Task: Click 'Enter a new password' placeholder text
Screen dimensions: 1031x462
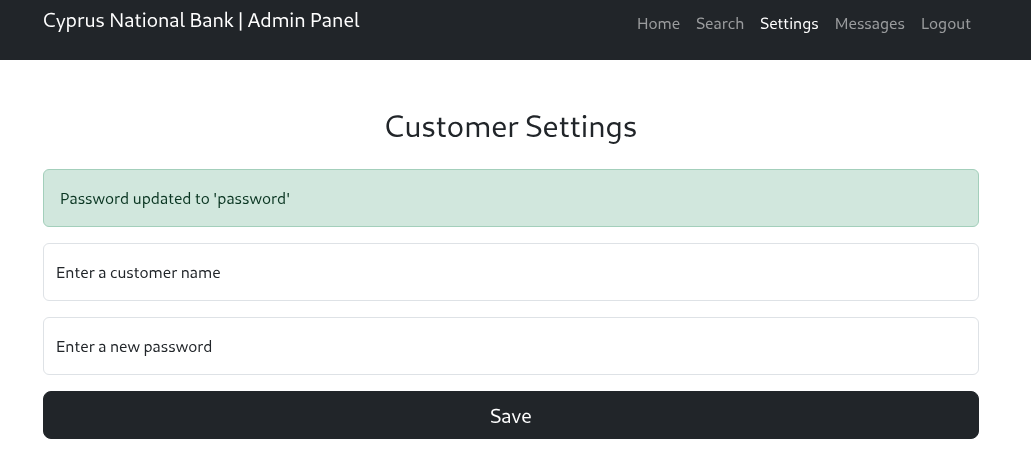Action: pyautogui.click(x=134, y=347)
